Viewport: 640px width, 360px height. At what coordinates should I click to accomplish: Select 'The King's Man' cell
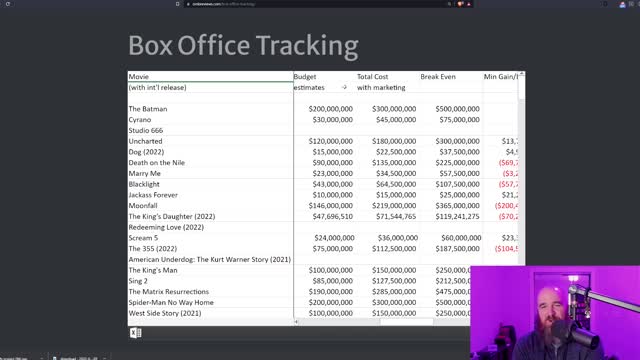pos(211,270)
